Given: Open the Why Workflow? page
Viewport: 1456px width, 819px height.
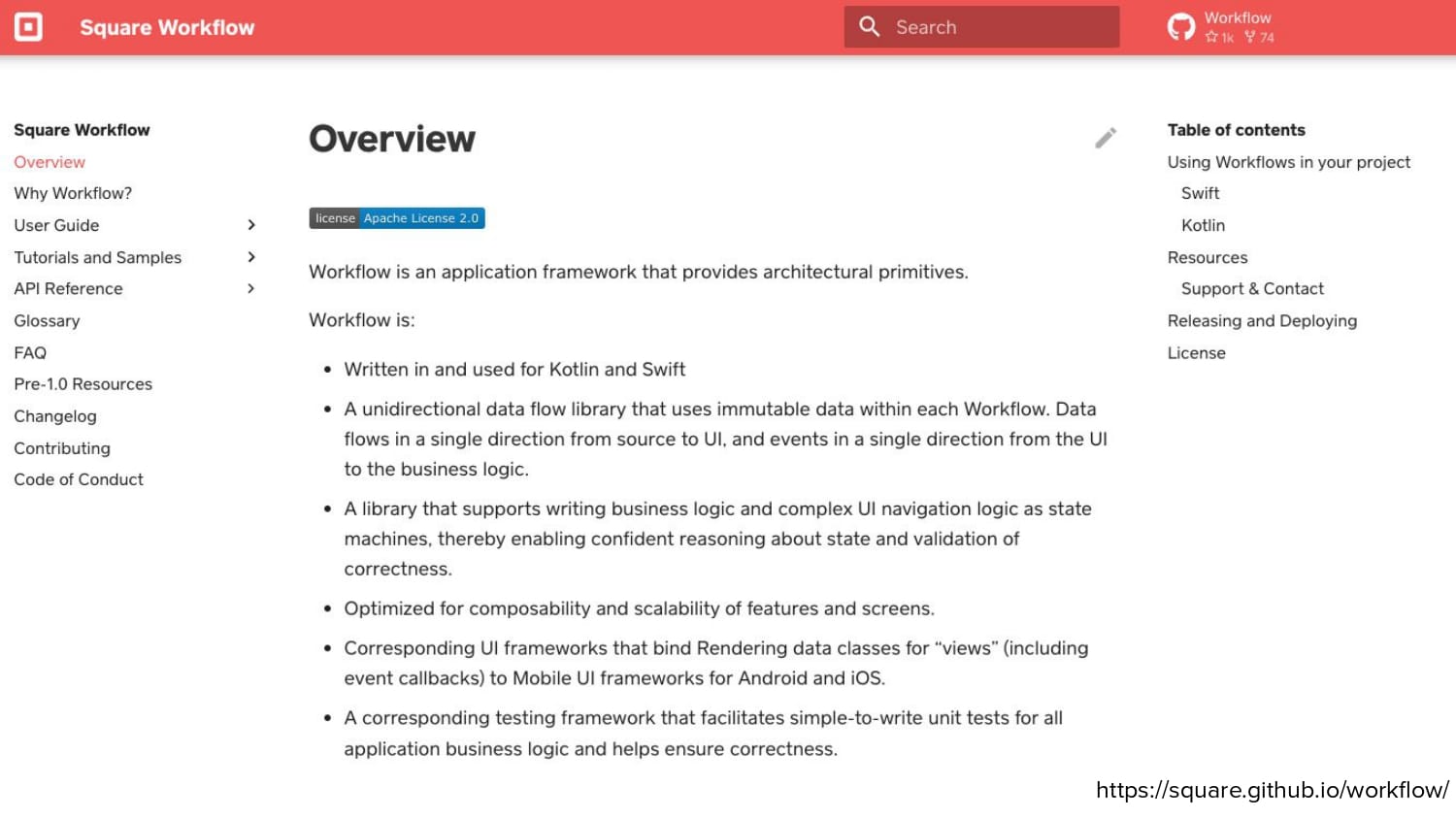Looking at the screenshot, I should pyautogui.click(x=73, y=193).
